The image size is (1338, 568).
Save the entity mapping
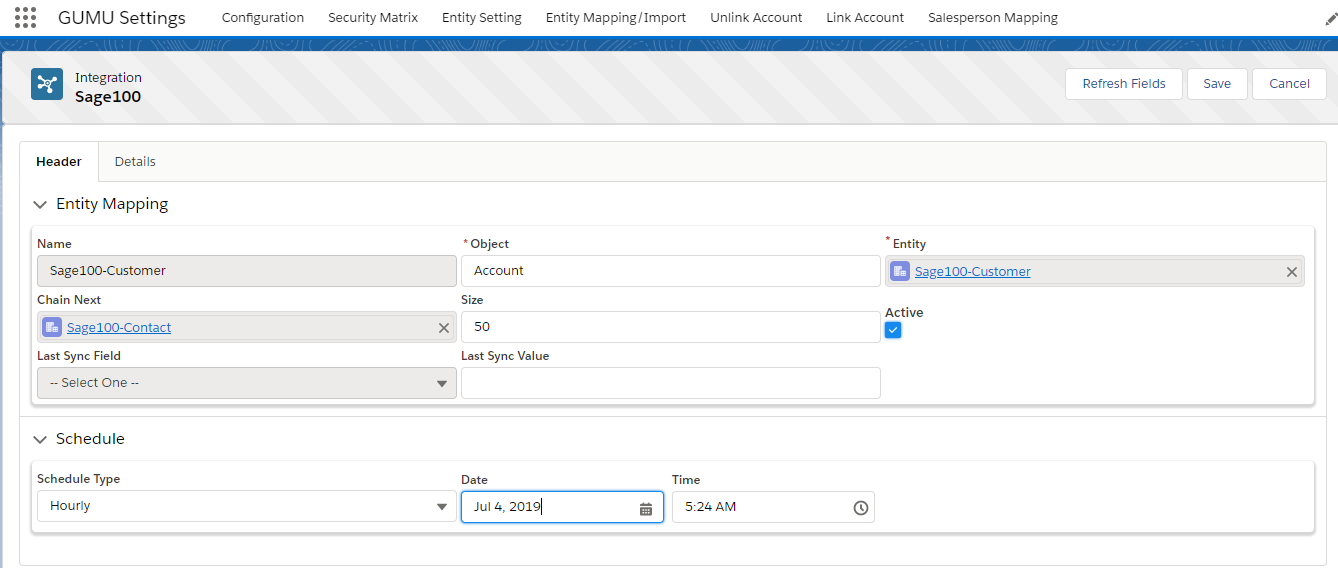1217,84
